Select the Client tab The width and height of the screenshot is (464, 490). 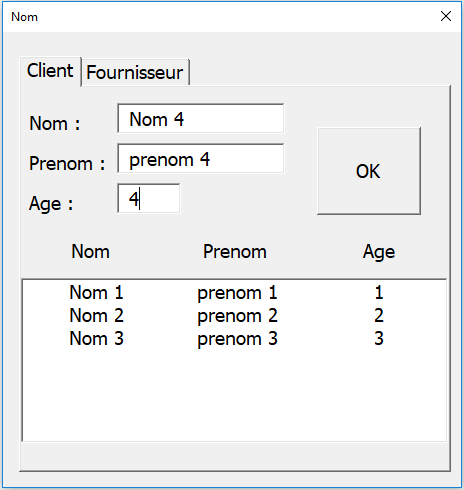[x=50, y=71]
